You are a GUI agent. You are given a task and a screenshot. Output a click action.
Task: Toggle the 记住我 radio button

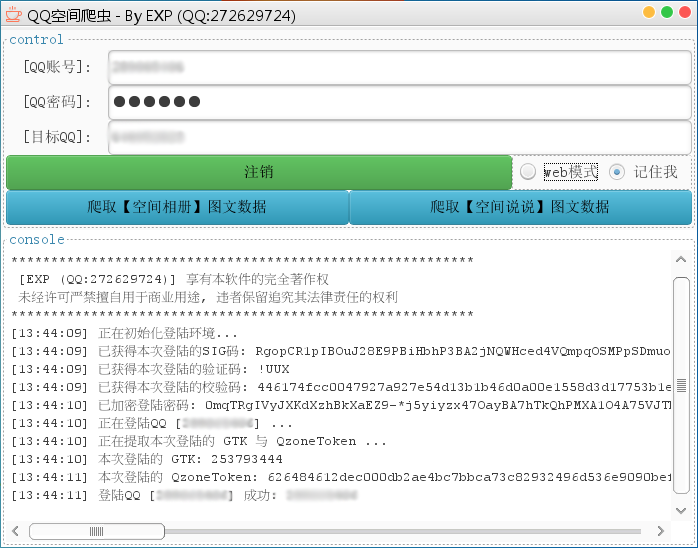point(617,172)
